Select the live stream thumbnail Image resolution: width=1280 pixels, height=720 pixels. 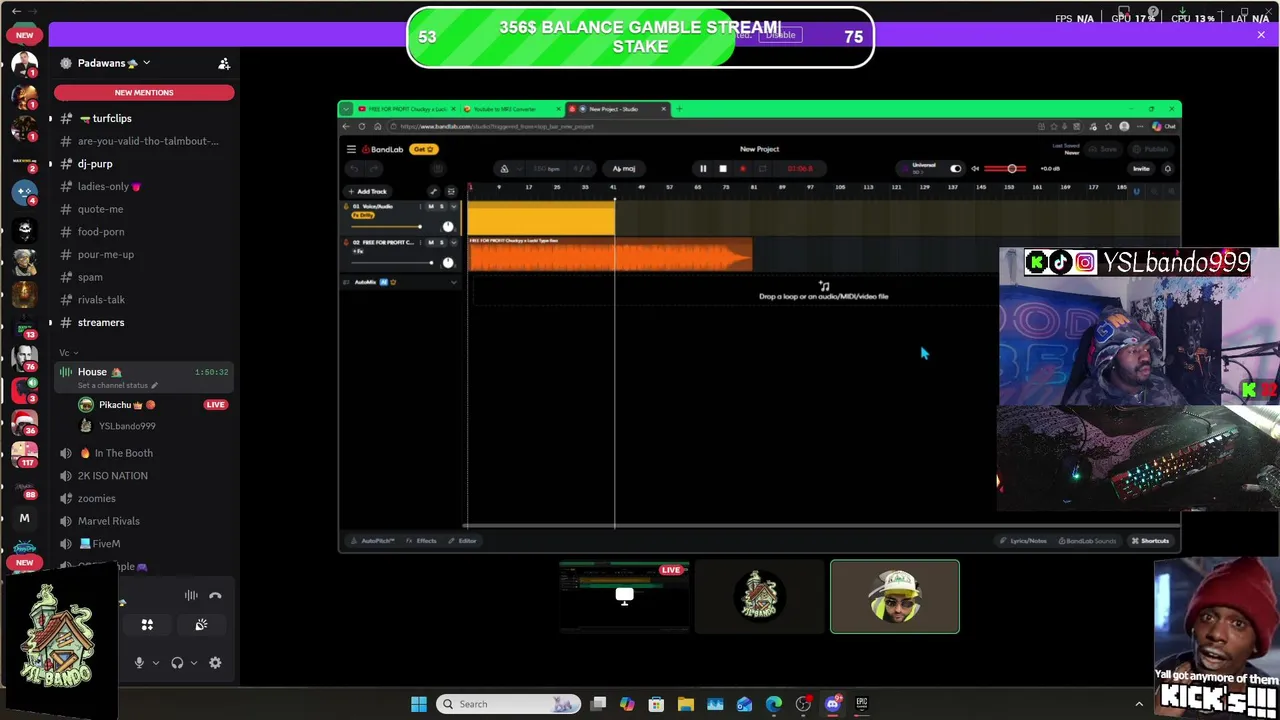[x=624, y=597]
